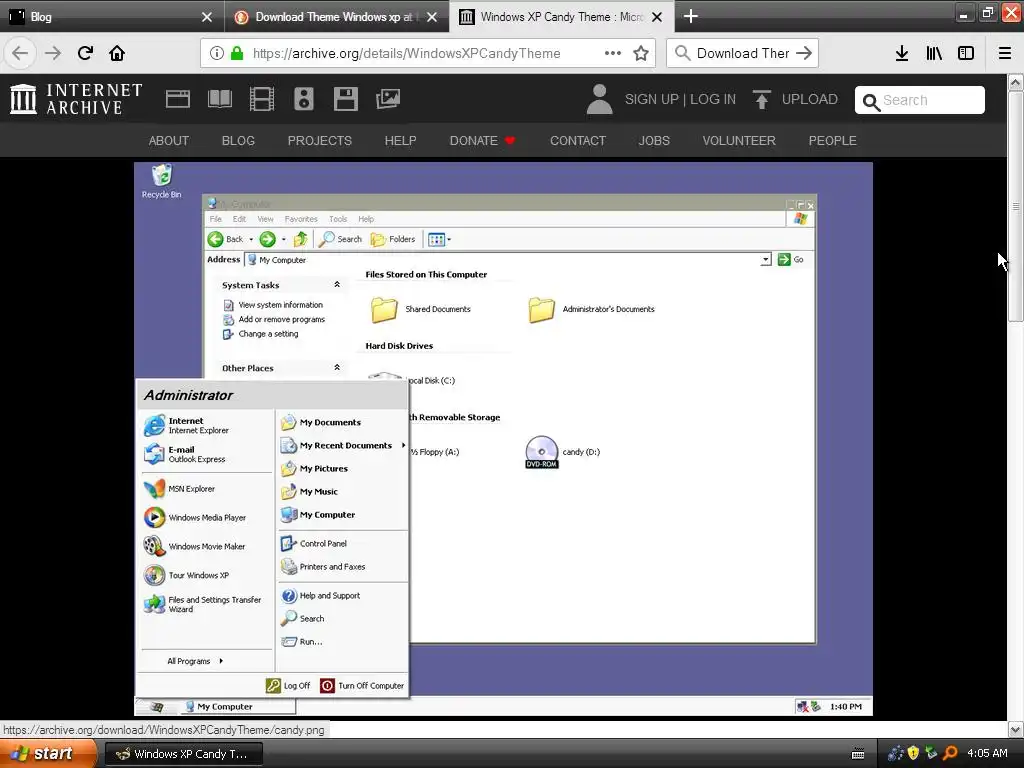
Task: Open the browser home page
Action: click(x=117, y=53)
